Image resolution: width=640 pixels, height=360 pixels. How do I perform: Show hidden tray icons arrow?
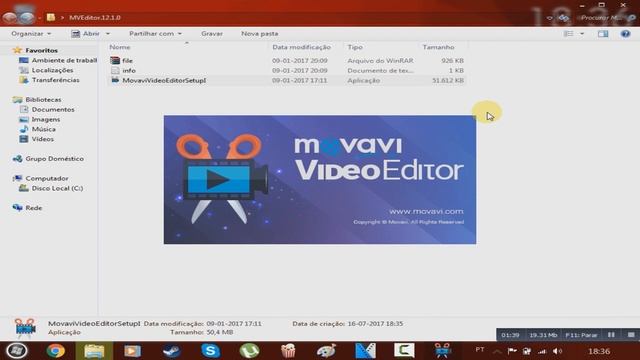pyautogui.click(x=497, y=351)
